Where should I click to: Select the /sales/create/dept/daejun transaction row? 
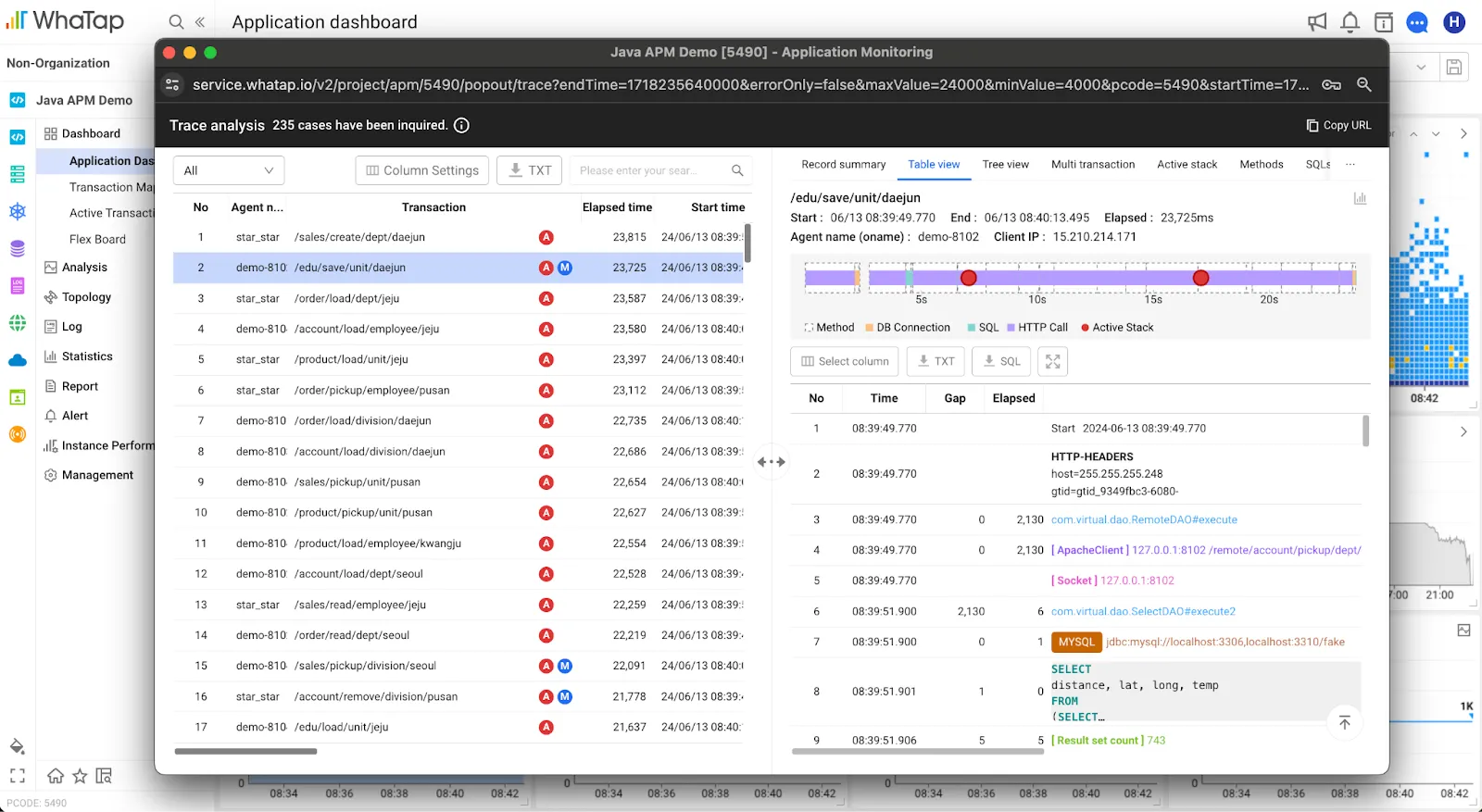coord(458,237)
